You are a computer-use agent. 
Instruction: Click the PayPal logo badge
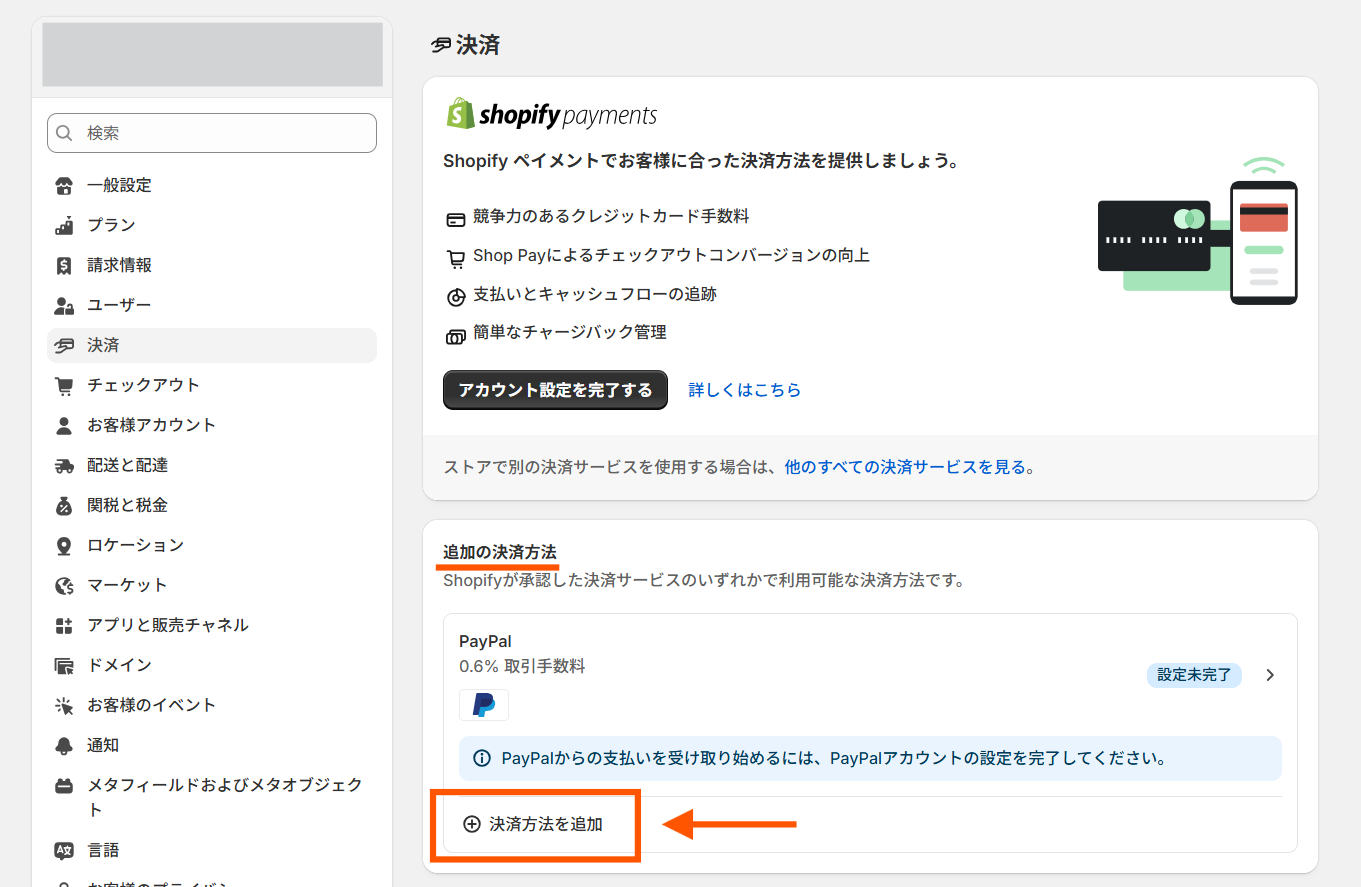[484, 704]
